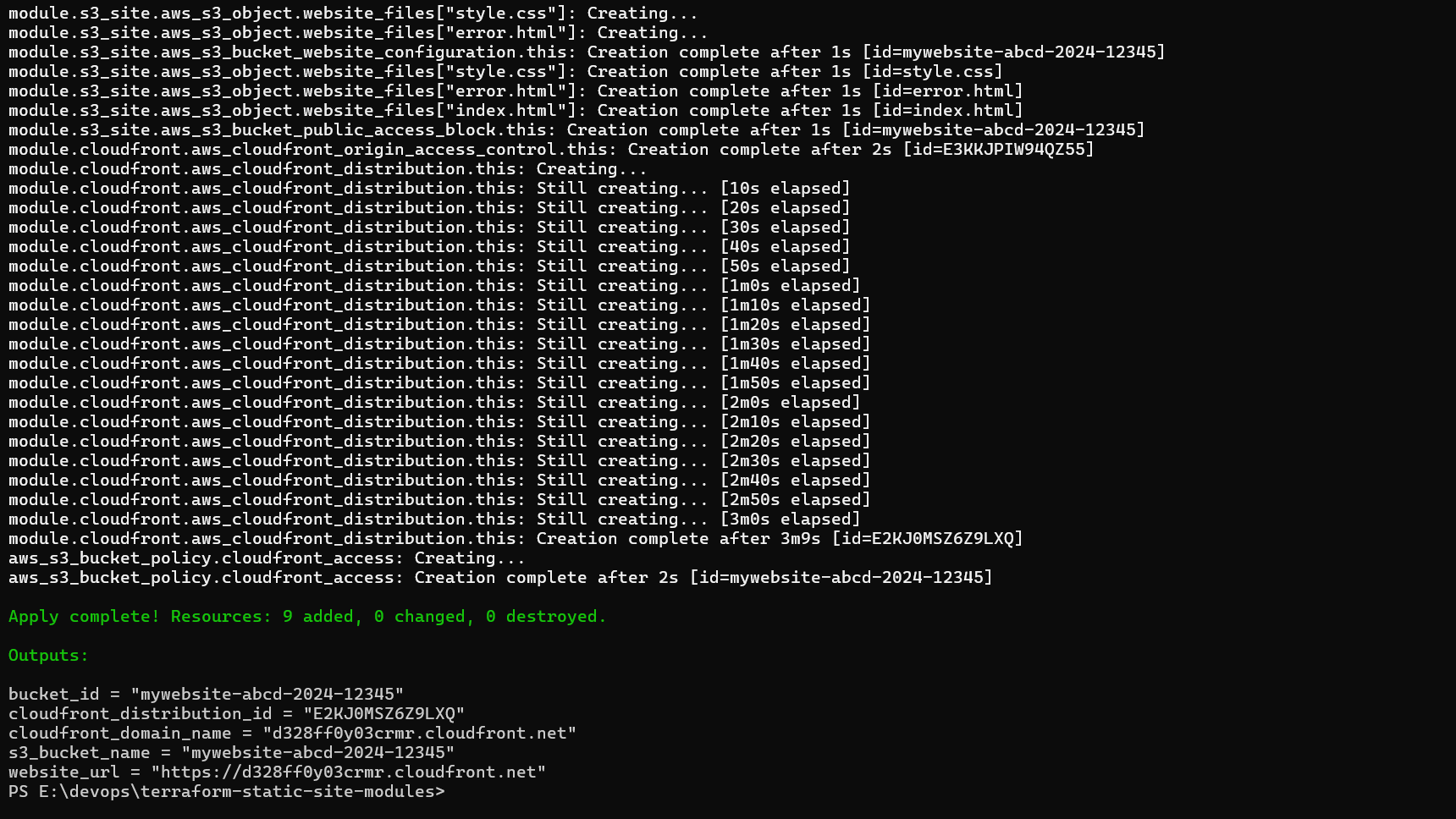Click the "[id=style.css]" text
Viewport: 1456px width, 819px height.
point(932,72)
